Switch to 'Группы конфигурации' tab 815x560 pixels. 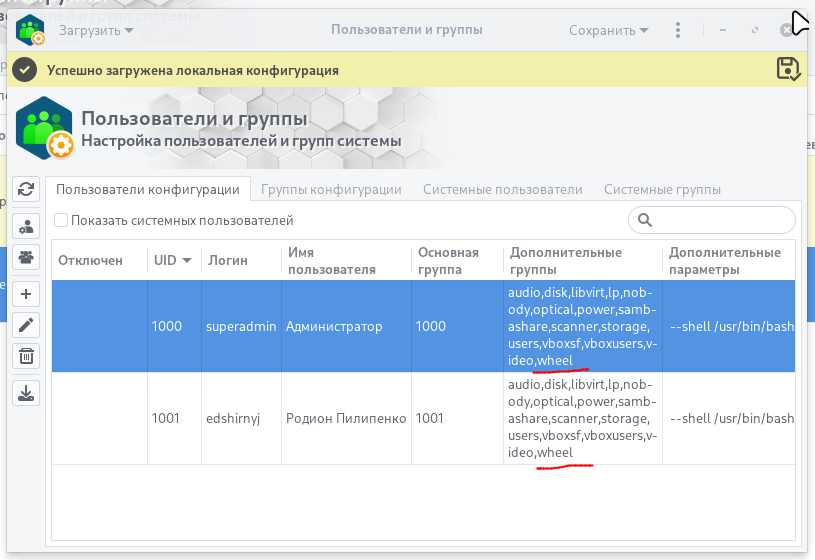point(331,189)
